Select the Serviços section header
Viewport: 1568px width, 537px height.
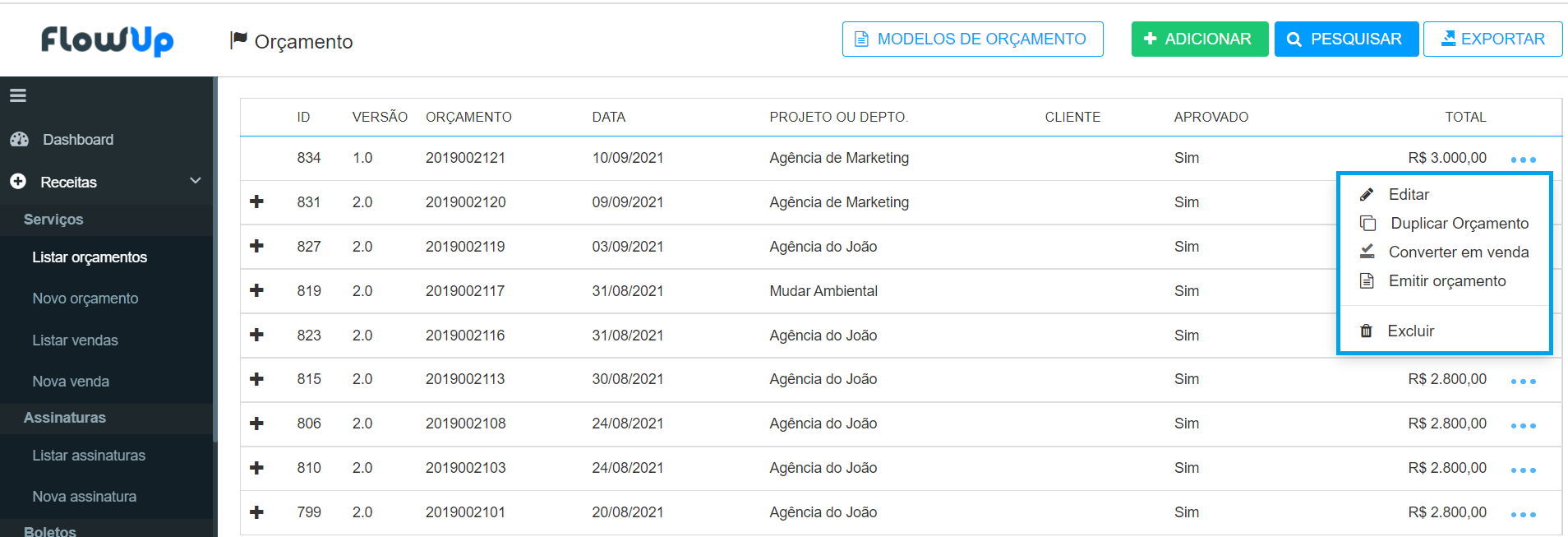point(53,220)
